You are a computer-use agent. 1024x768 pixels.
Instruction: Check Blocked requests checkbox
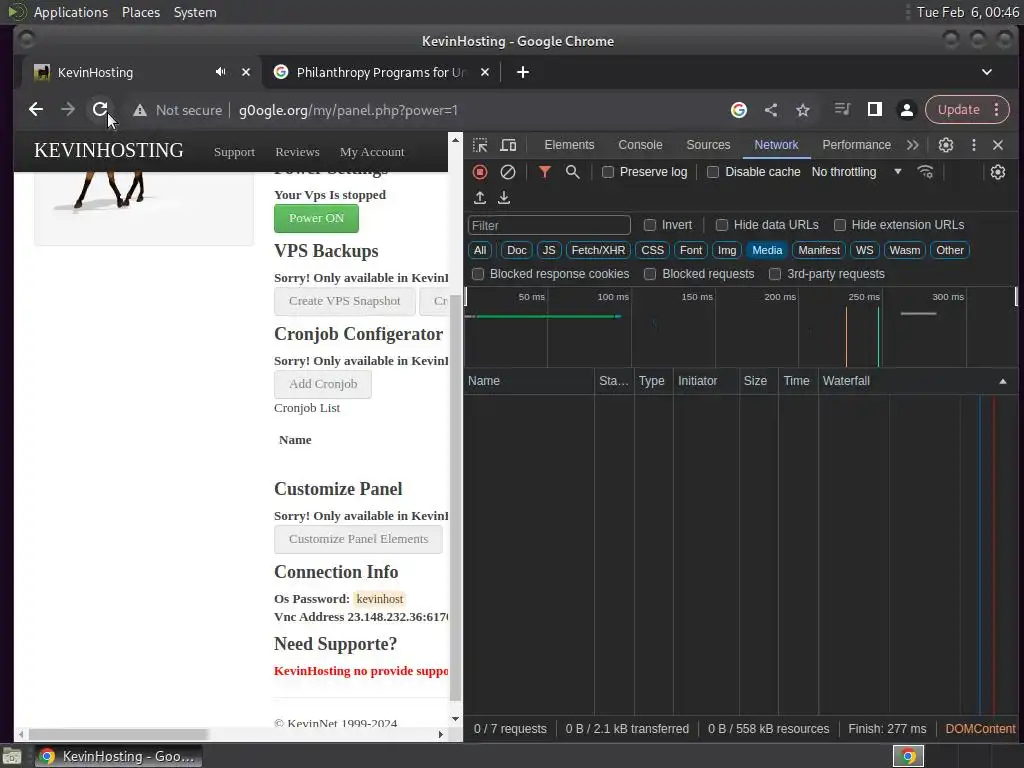pyautogui.click(x=650, y=274)
